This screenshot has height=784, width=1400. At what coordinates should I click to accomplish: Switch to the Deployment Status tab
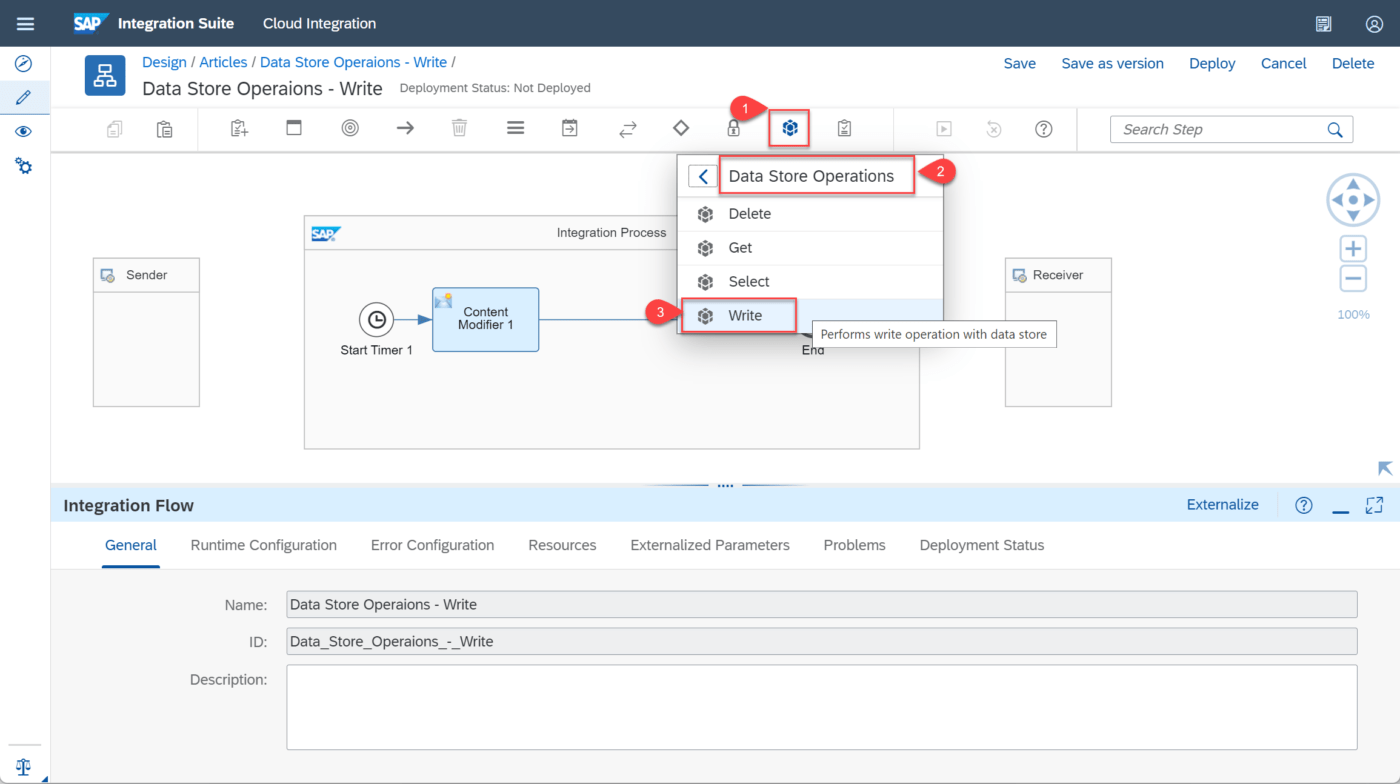click(x=982, y=545)
